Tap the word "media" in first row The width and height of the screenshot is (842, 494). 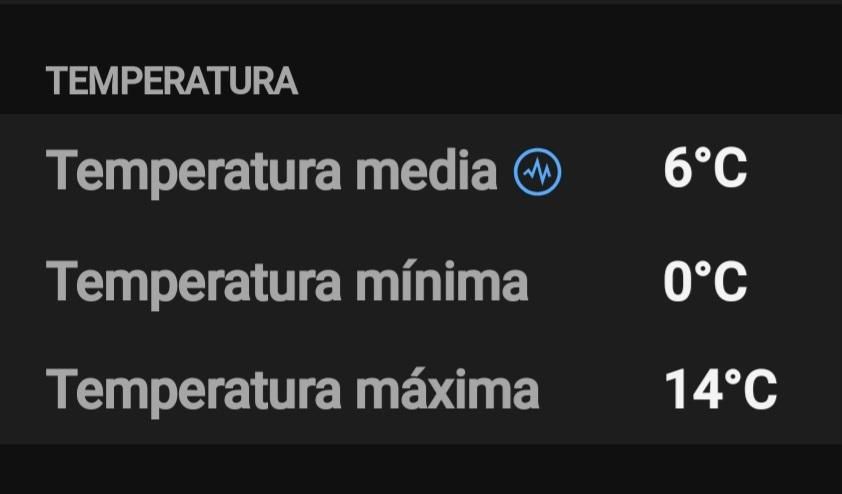pos(427,172)
